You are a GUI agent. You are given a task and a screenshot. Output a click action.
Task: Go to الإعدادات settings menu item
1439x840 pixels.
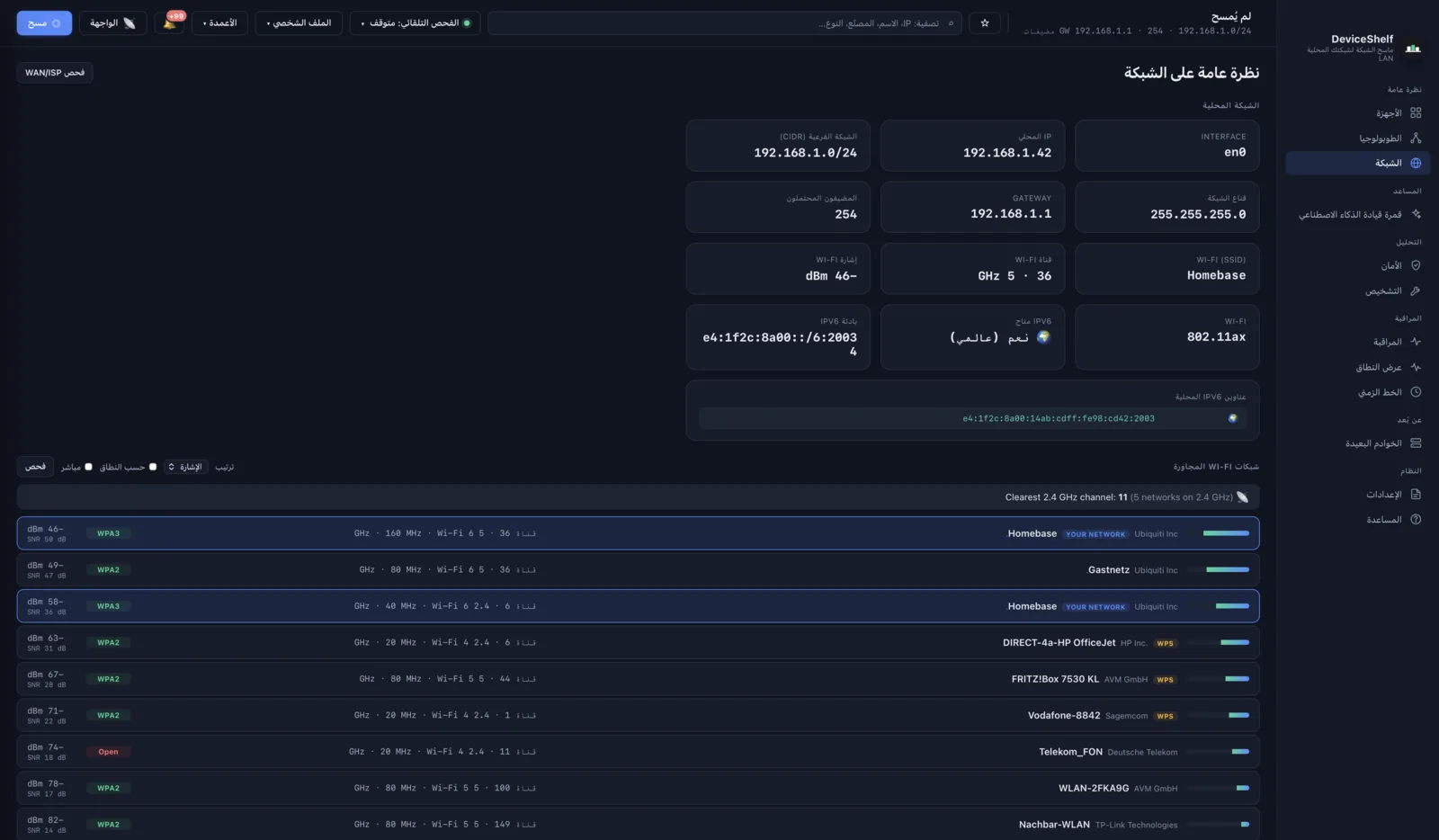[1358, 495]
